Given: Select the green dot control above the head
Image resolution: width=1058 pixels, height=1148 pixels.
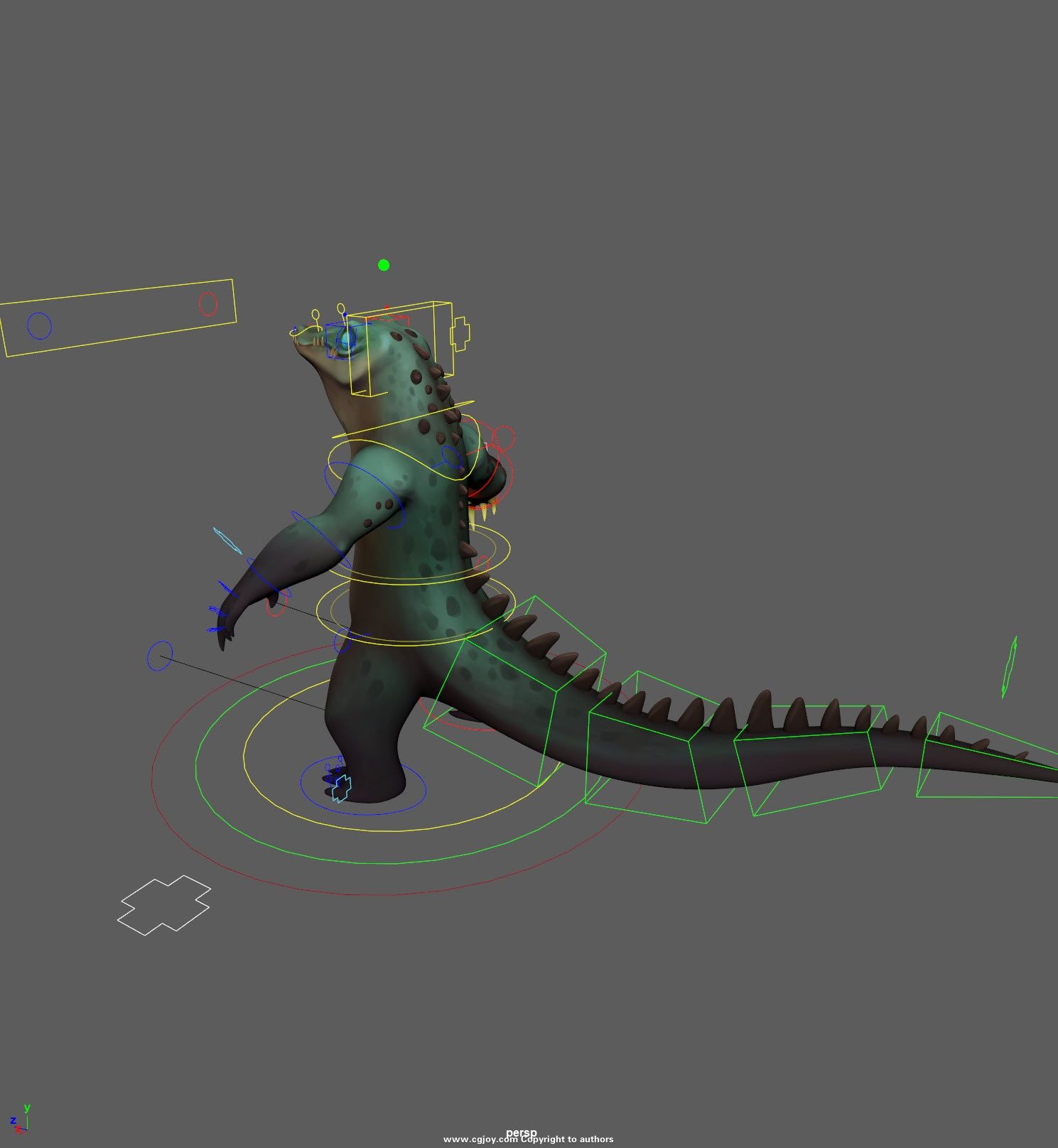Looking at the screenshot, I should (x=384, y=265).
